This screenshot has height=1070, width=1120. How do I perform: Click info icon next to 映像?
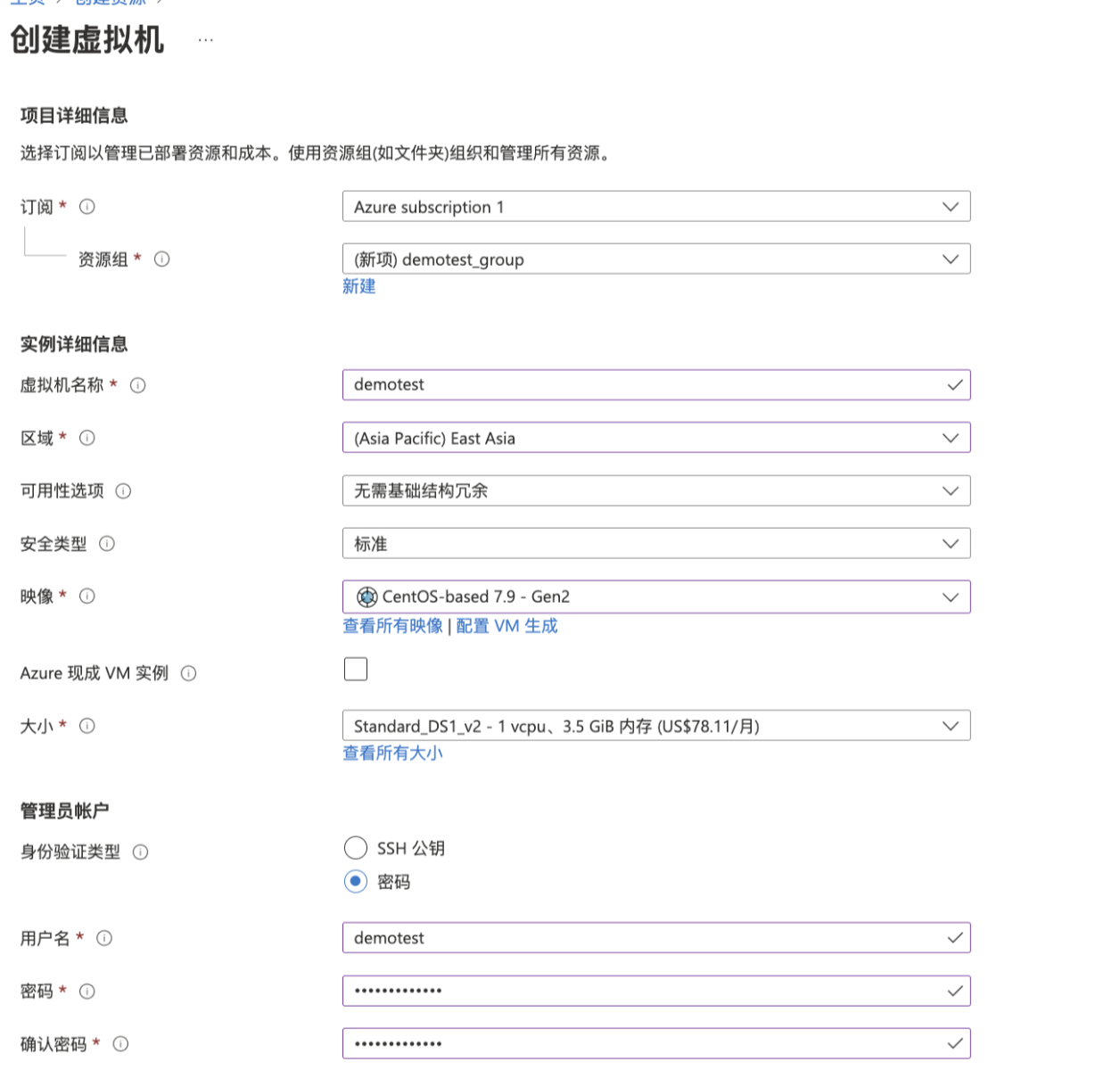(x=87, y=596)
